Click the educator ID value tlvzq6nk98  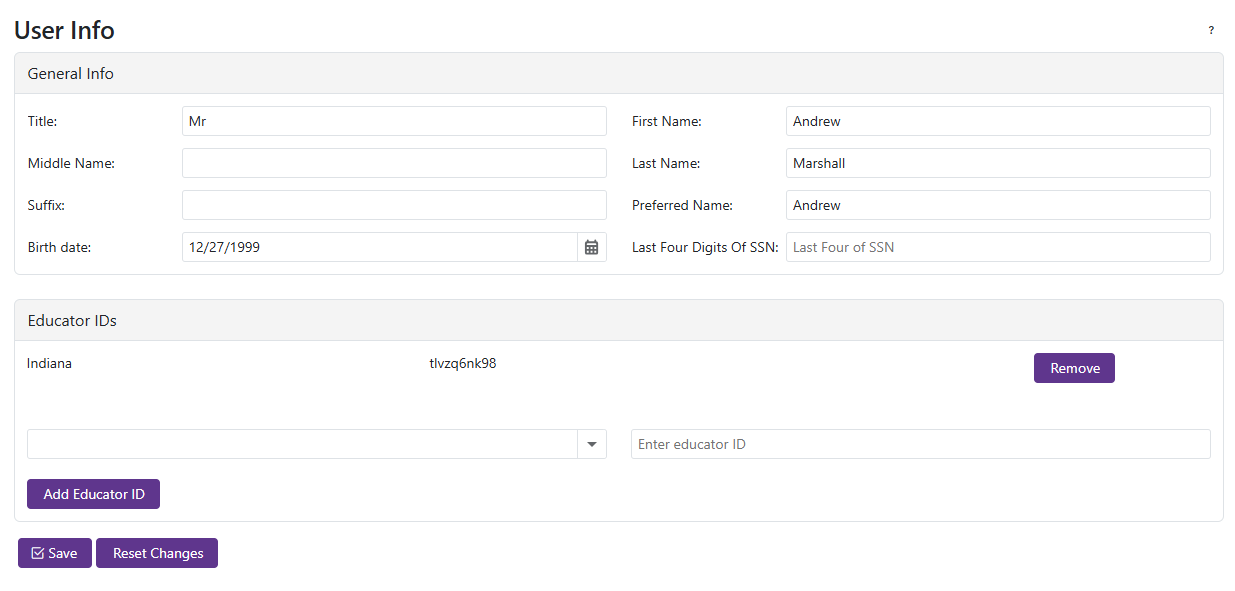tap(462, 363)
